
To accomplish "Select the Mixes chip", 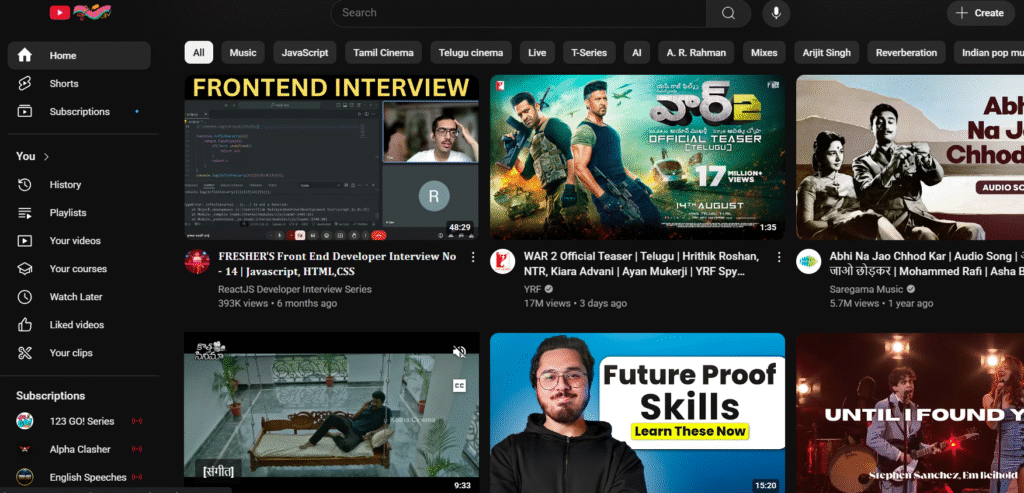I will click(x=764, y=53).
